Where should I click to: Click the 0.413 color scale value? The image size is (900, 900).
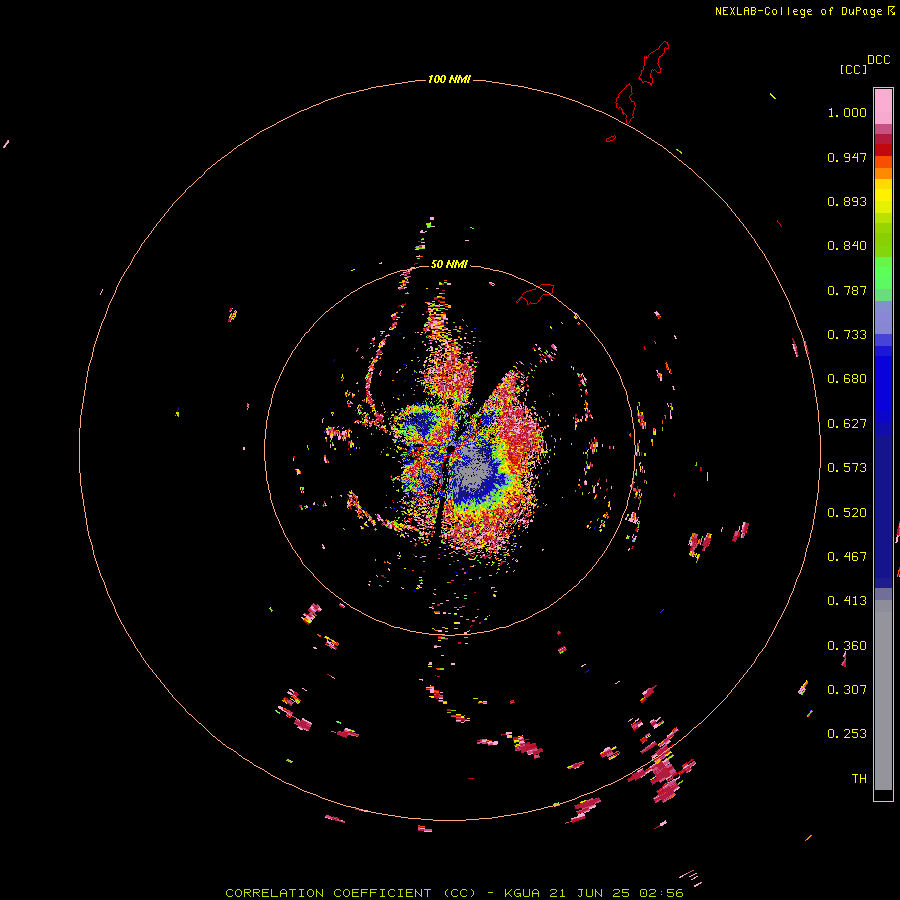[x=847, y=601]
